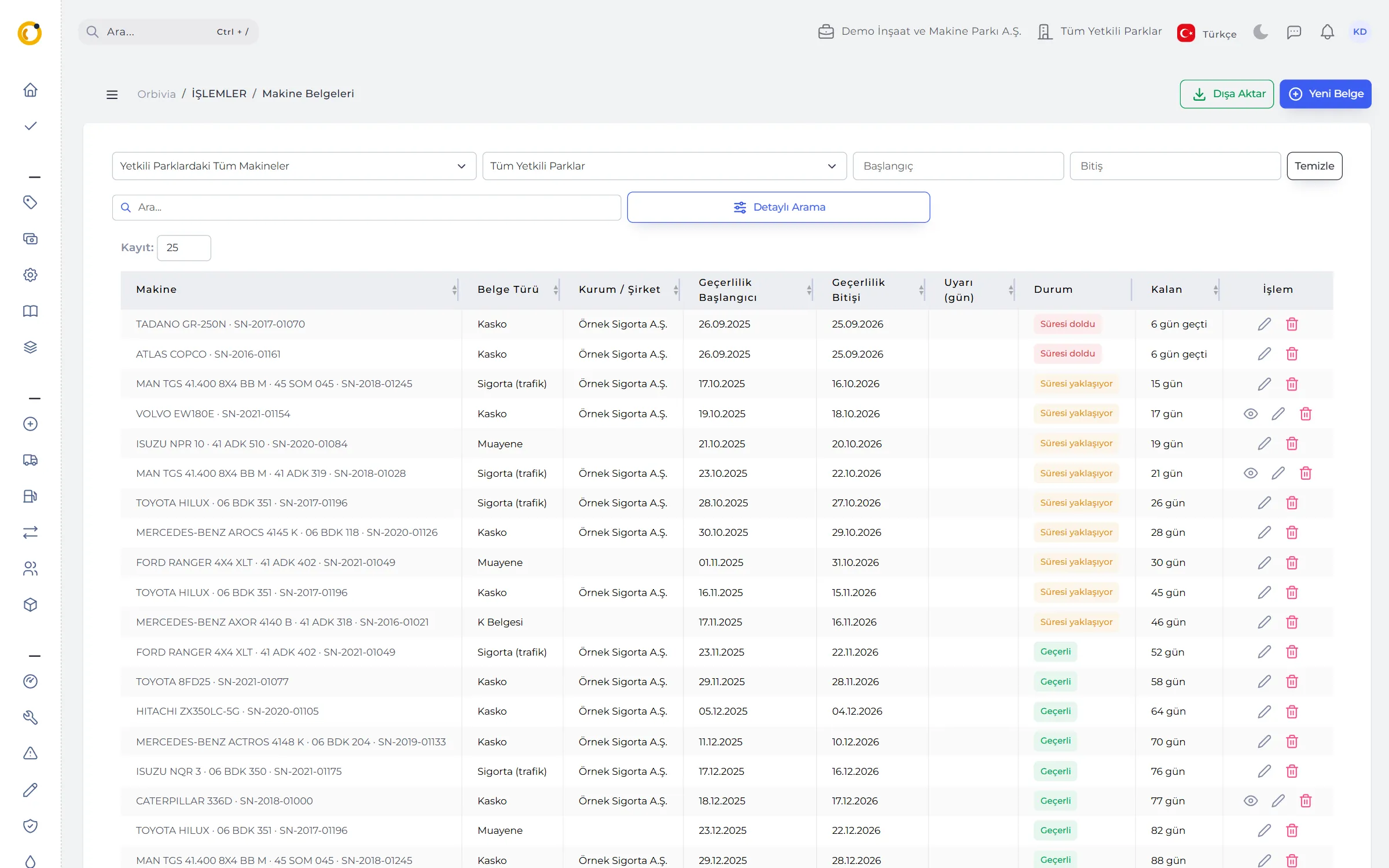The image size is (1389, 868).
Task: Edit the CATERPILLAR 336D document
Action: click(x=1278, y=800)
